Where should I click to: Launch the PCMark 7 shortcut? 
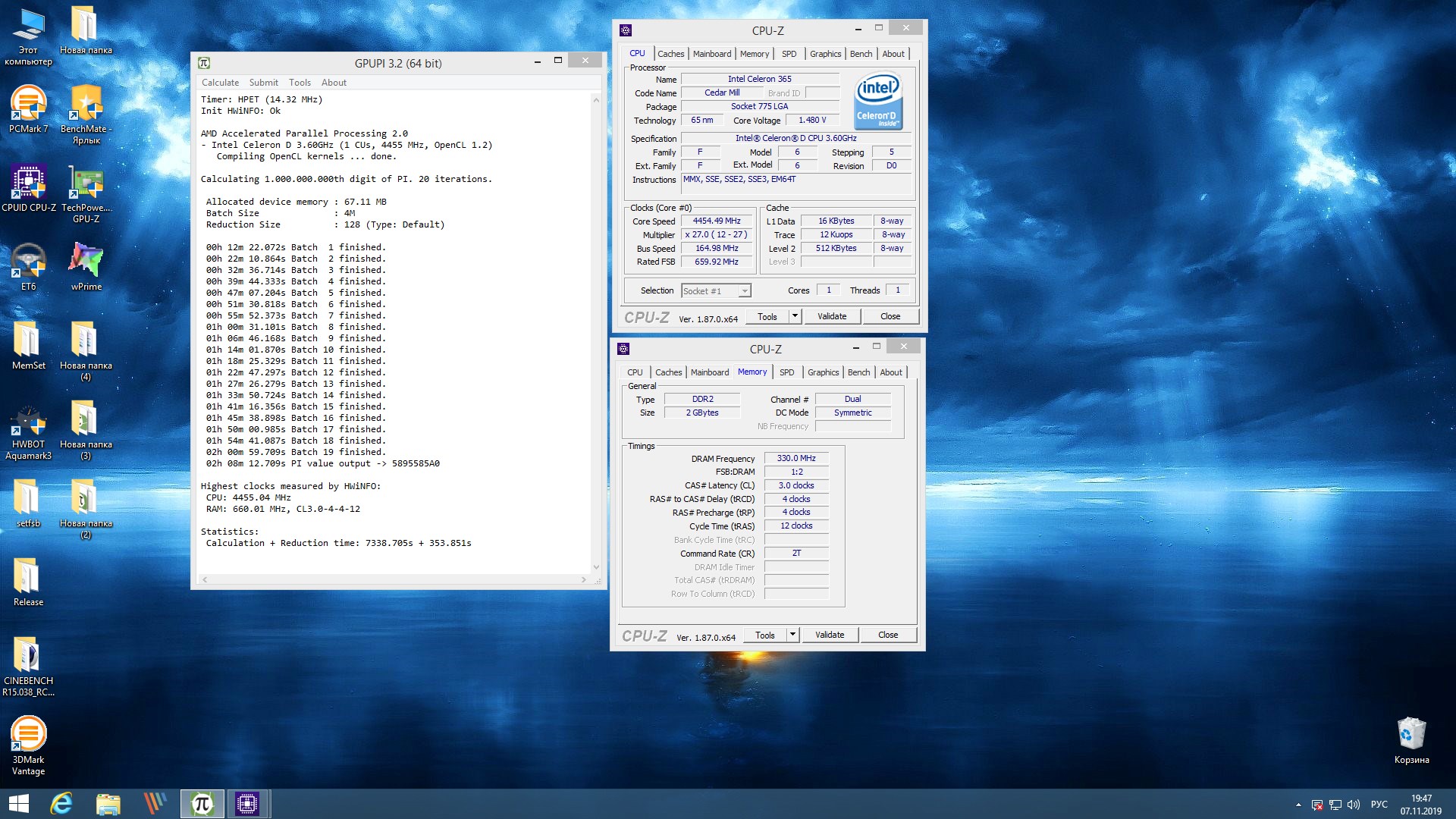(x=28, y=110)
